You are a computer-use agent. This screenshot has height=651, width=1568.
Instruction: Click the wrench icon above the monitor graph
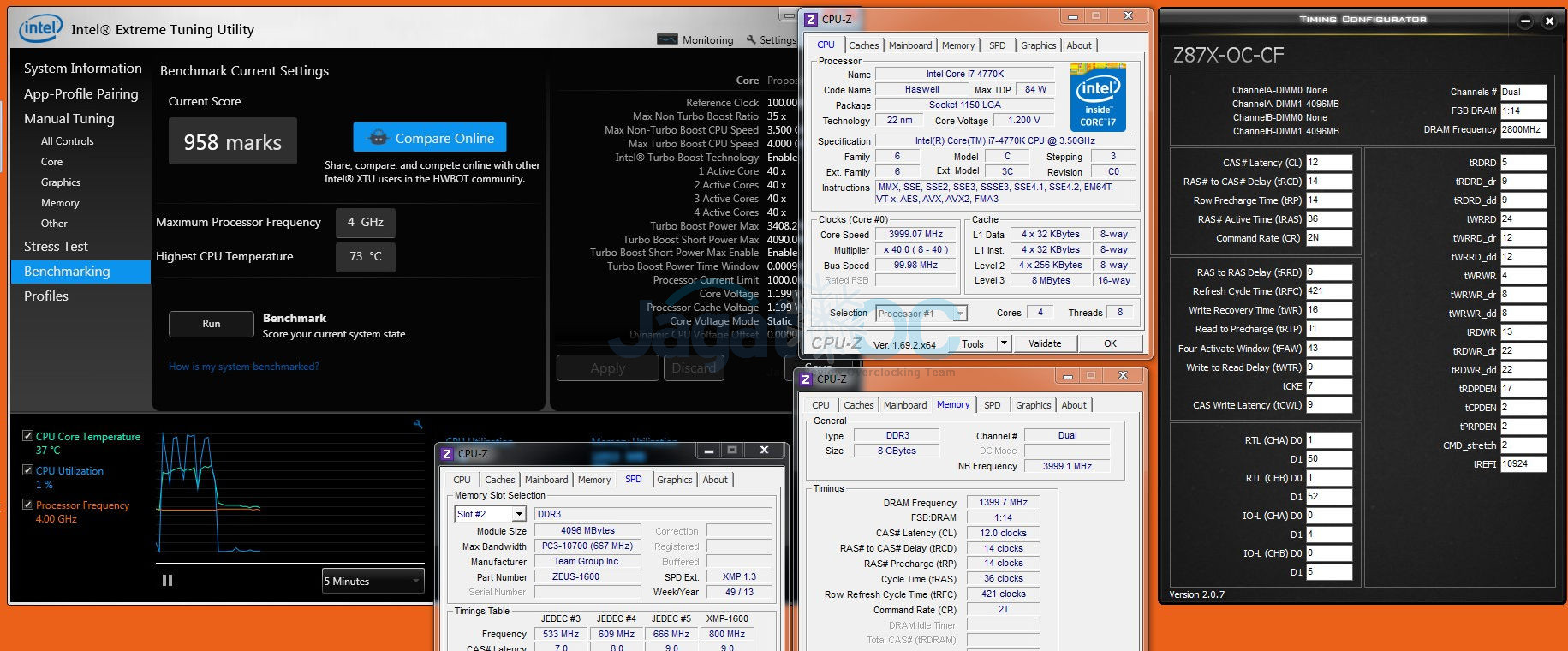pos(418,424)
